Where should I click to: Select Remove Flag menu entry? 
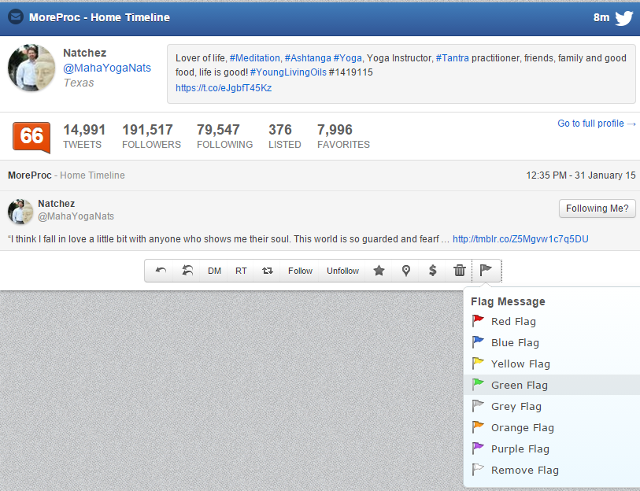(x=552, y=470)
